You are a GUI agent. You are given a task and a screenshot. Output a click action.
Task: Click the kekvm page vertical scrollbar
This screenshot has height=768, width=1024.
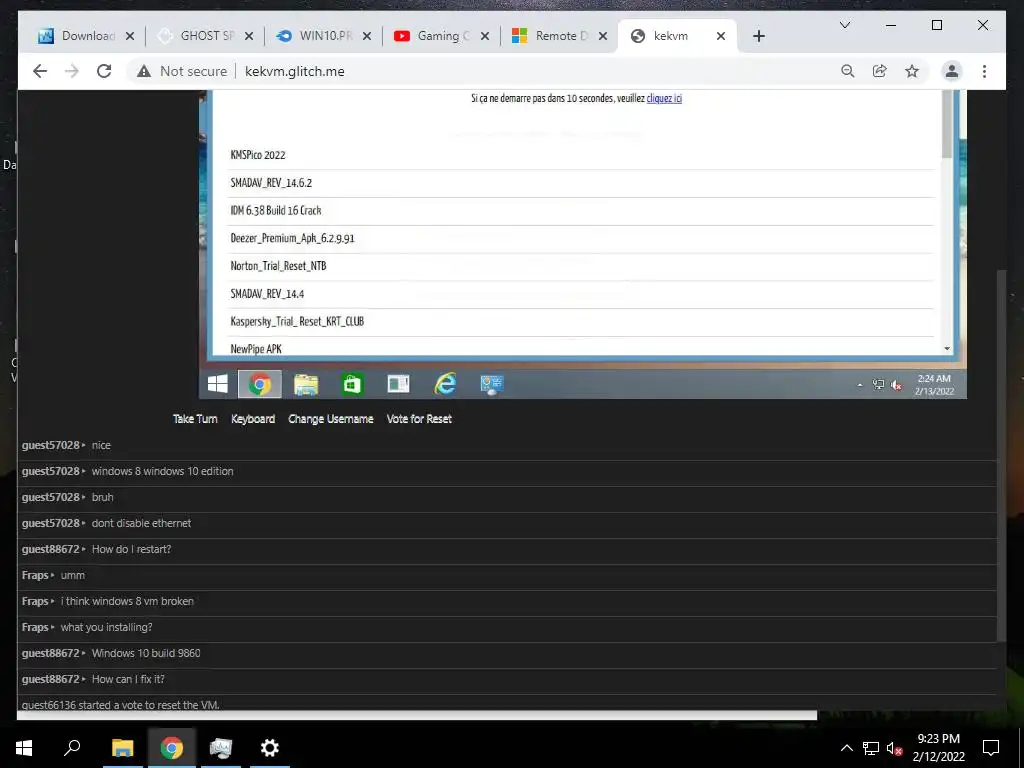point(1002,455)
